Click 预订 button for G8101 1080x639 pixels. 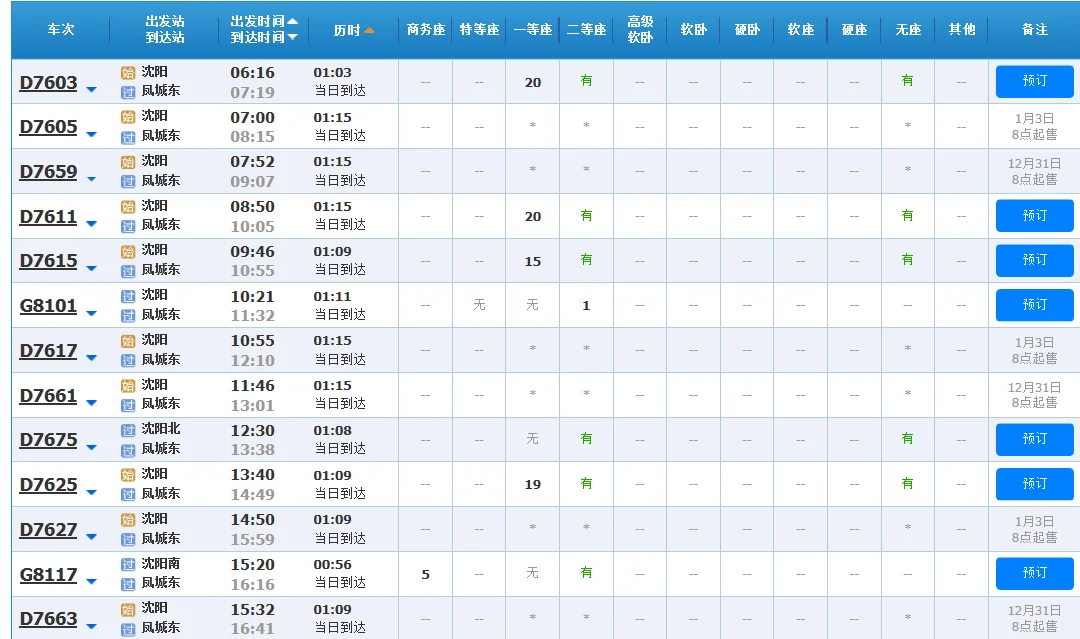[1034, 305]
